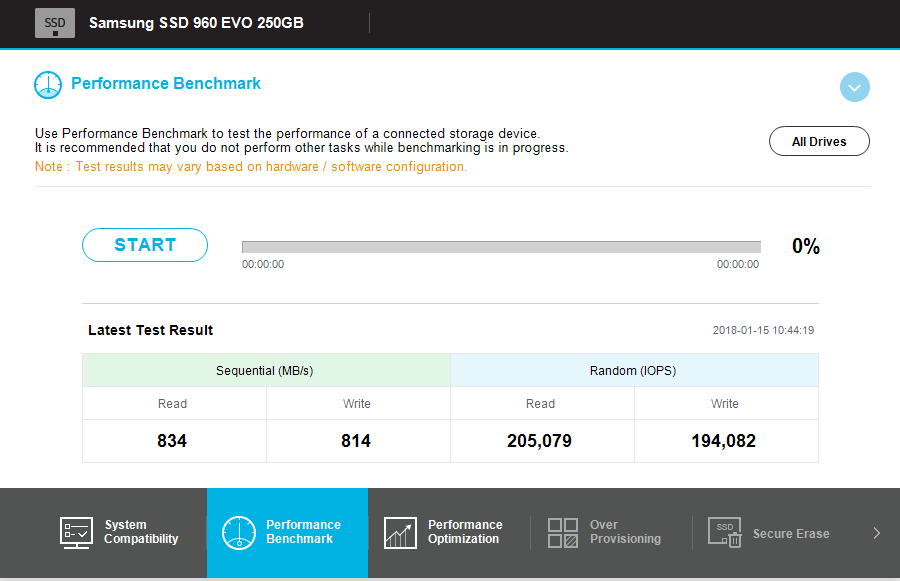The width and height of the screenshot is (900, 581).
Task: Click Samsung SSD 960 EVO 250GB drive title
Action: coord(196,23)
